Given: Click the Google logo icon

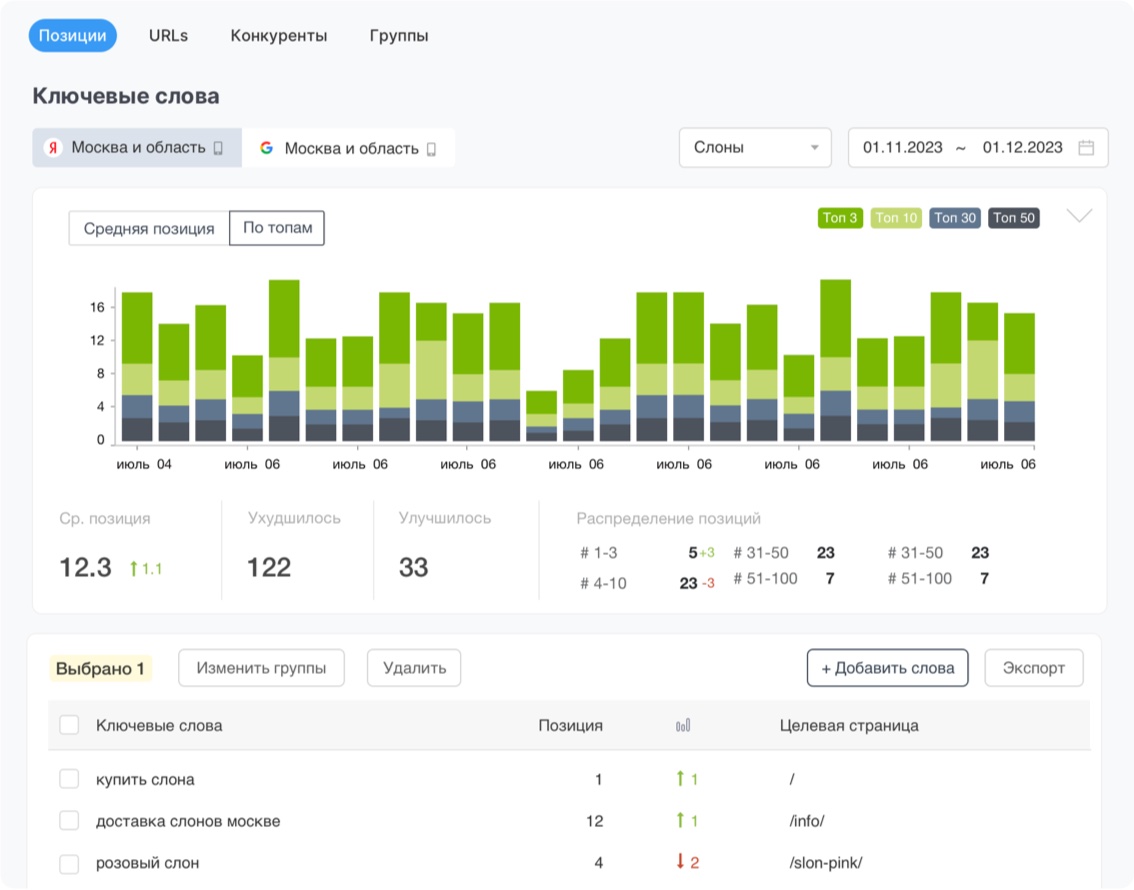Looking at the screenshot, I should tap(266, 148).
